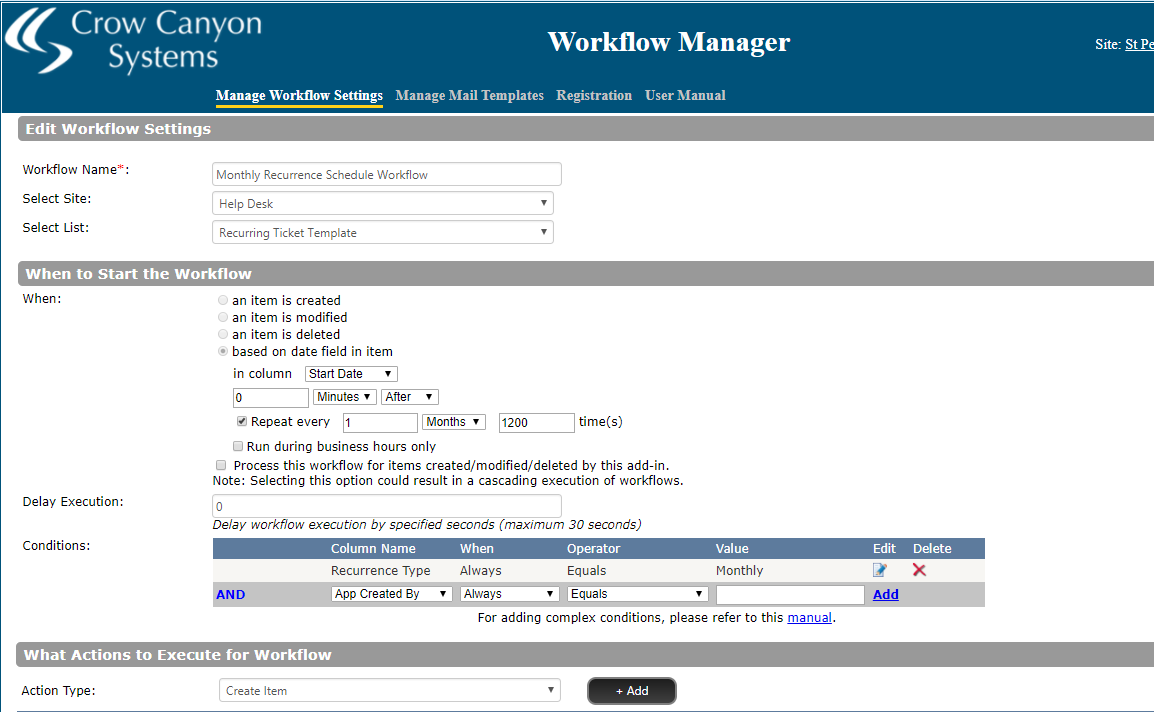Open the After timing dropdown
The width and height of the screenshot is (1154, 712).
[410, 397]
